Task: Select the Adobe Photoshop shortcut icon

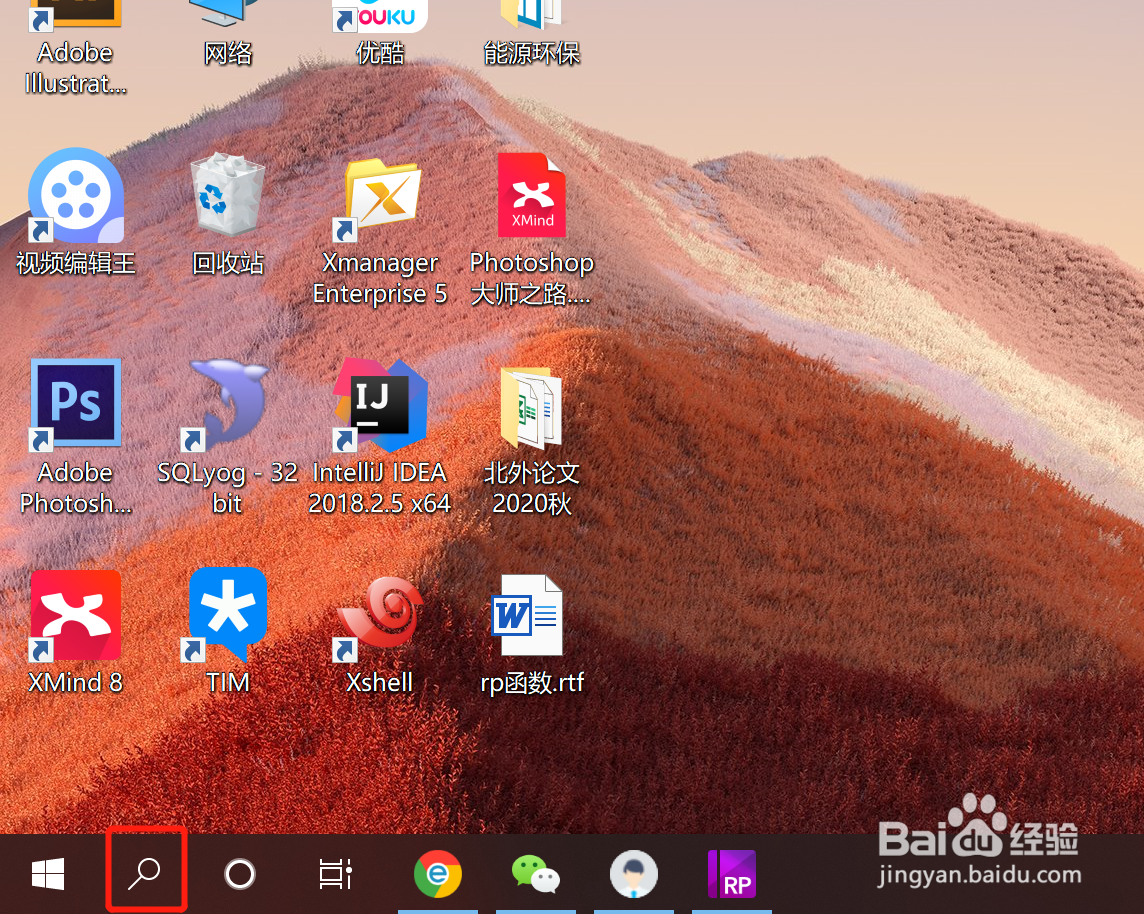Action: click(76, 404)
